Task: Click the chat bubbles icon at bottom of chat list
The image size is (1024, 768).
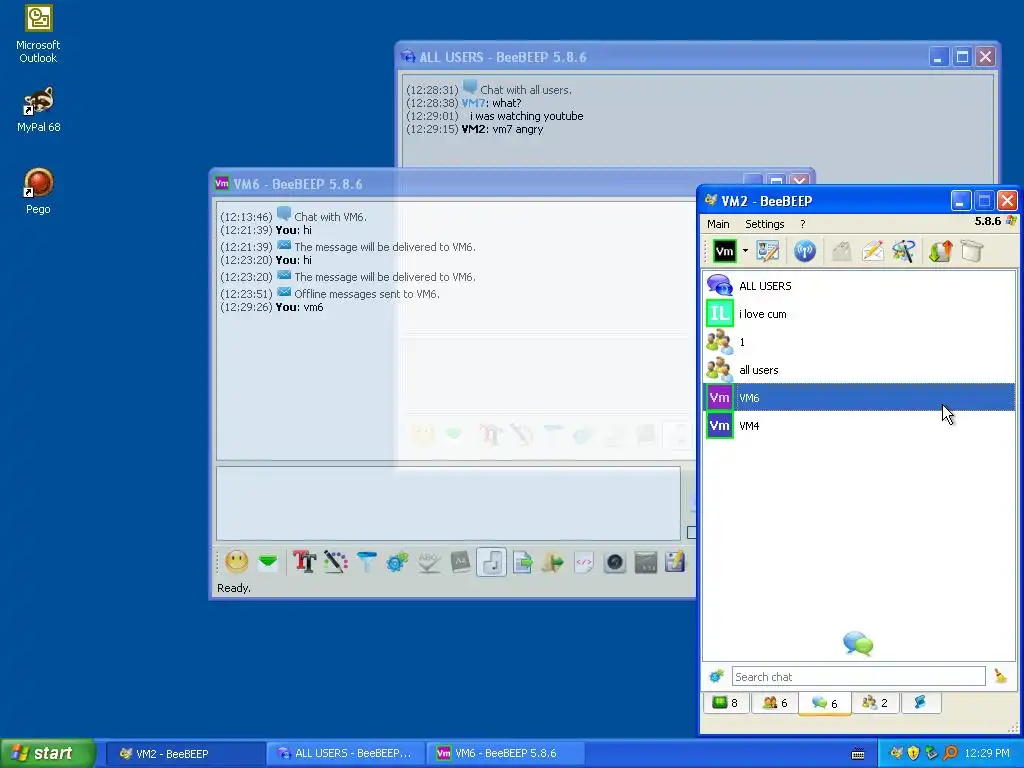Action: point(858,643)
